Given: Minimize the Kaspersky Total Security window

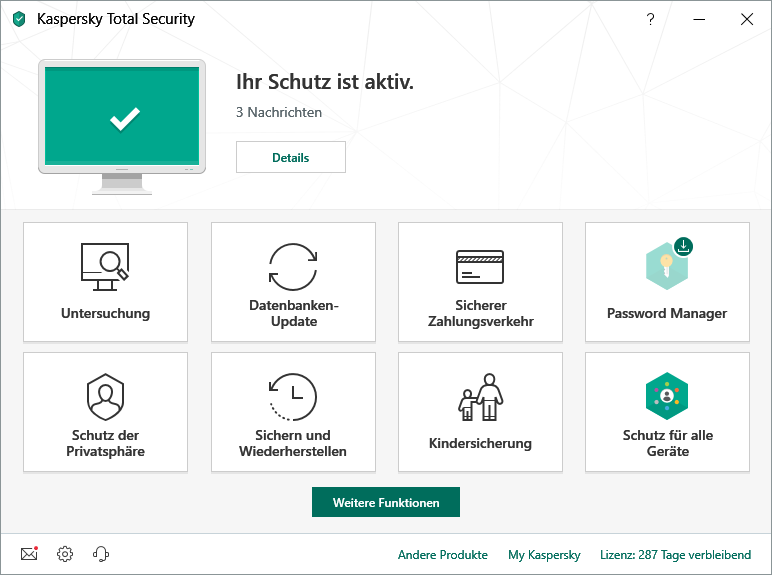Looking at the screenshot, I should pyautogui.click(x=699, y=19).
